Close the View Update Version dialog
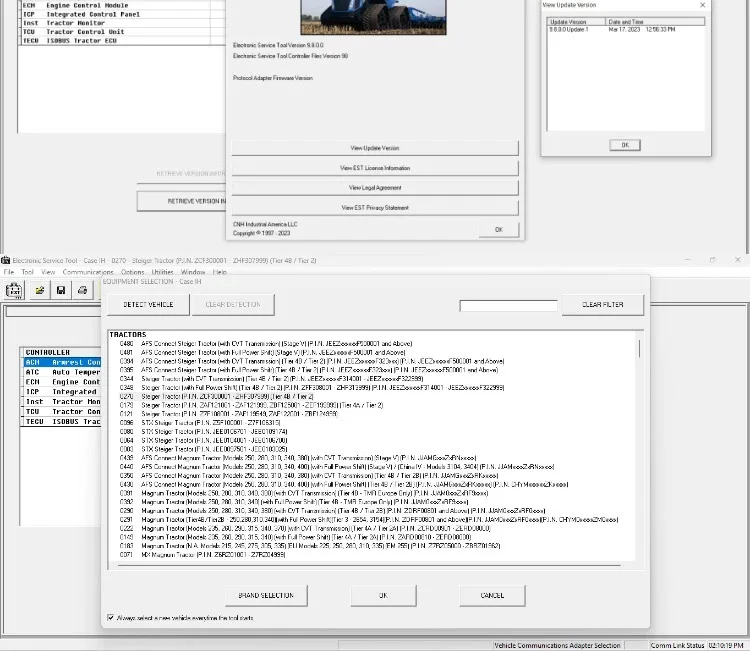750x651 pixels. pyautogui.click(x=702, y=5)
